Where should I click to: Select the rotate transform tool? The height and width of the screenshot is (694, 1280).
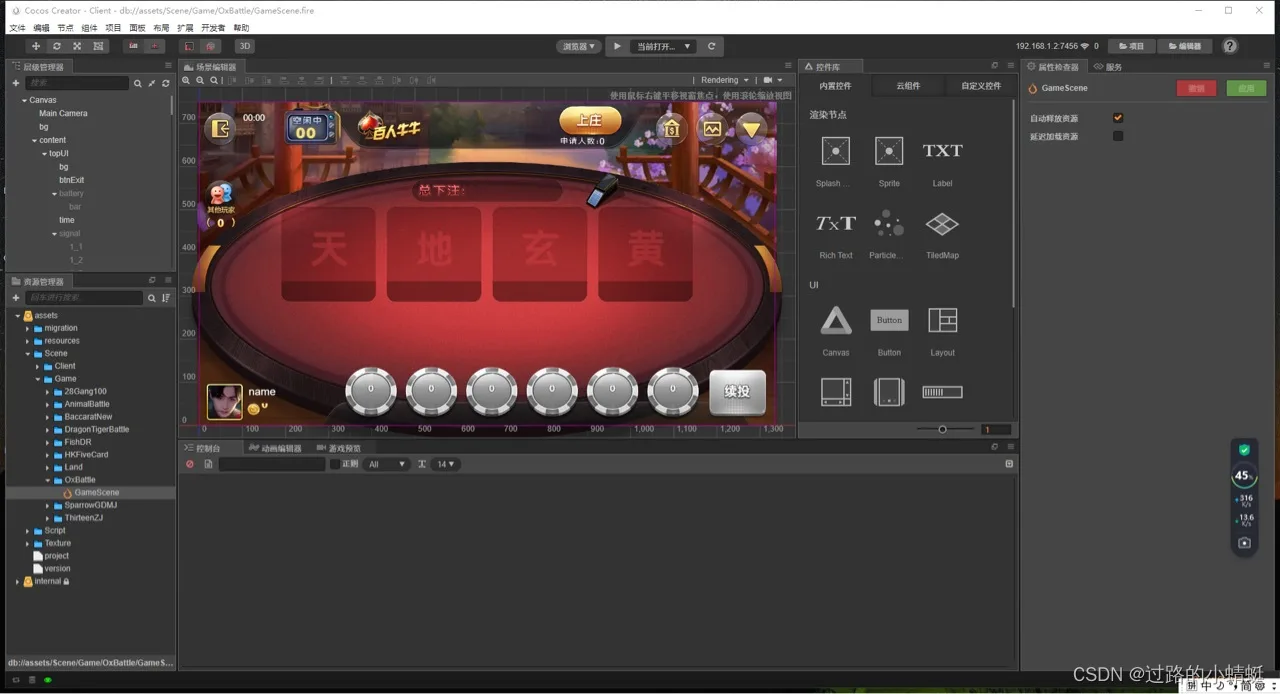point(57,46)
